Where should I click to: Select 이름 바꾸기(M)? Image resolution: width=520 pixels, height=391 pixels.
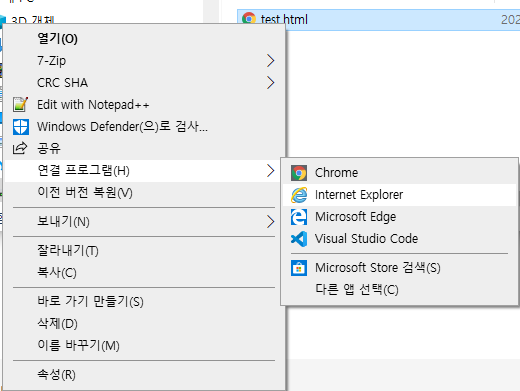(144, 346)
